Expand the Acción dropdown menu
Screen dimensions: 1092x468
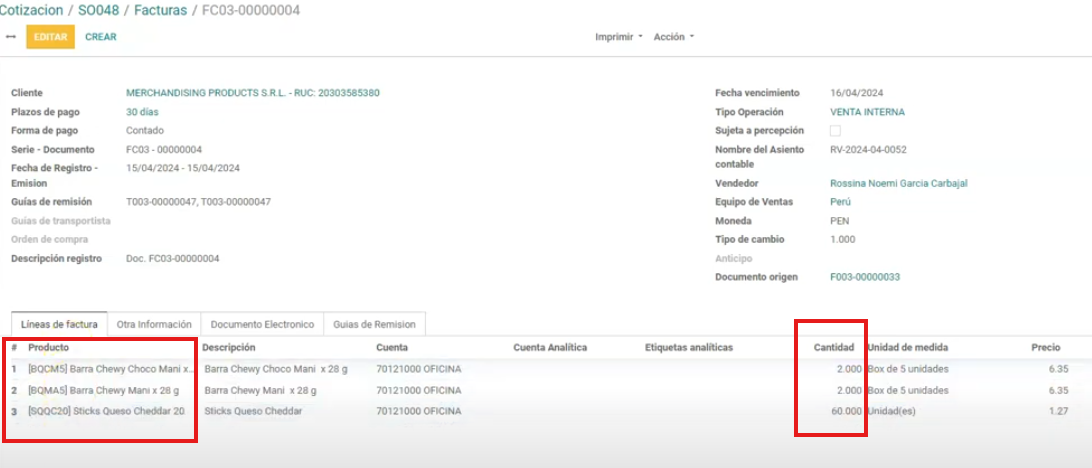tap(673, 37)
